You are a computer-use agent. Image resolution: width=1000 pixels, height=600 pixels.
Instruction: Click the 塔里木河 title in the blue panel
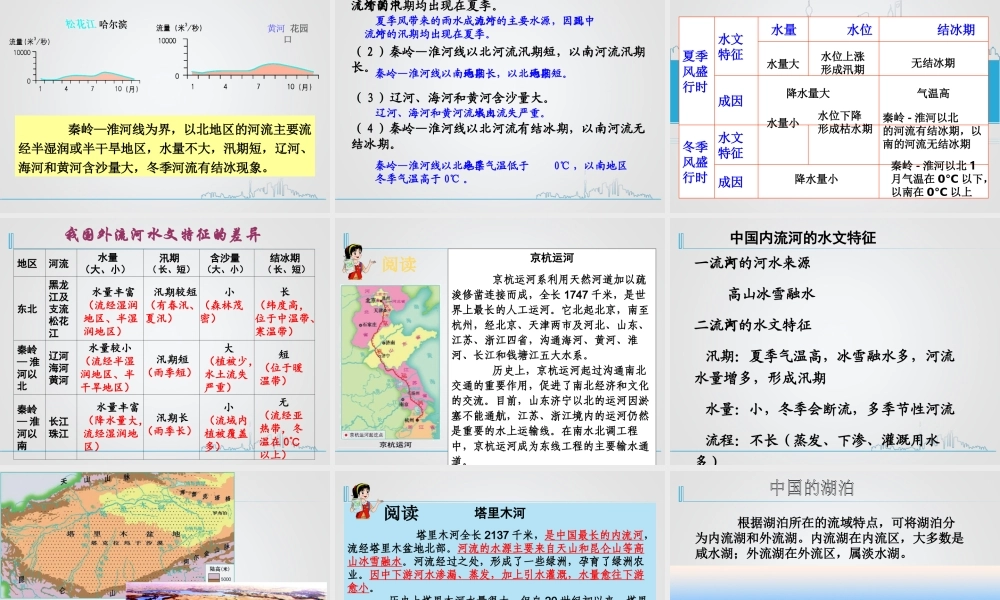point(500,513)
